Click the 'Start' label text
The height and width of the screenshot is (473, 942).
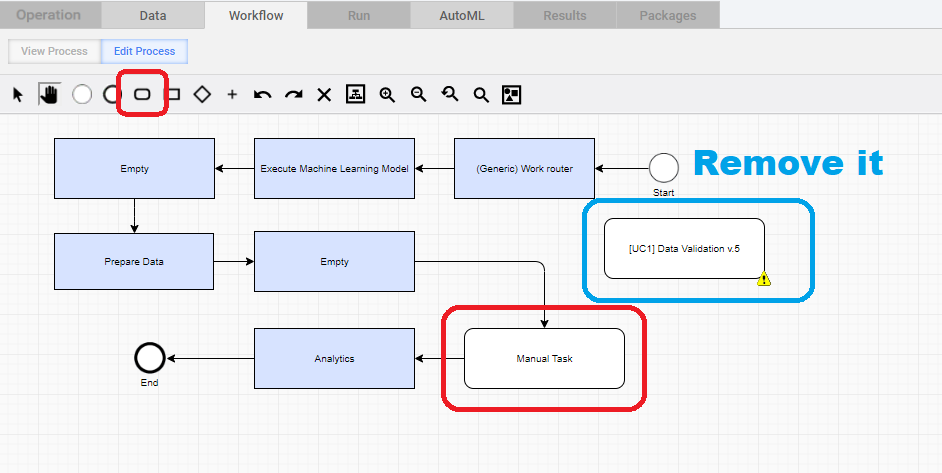(664, 192)
